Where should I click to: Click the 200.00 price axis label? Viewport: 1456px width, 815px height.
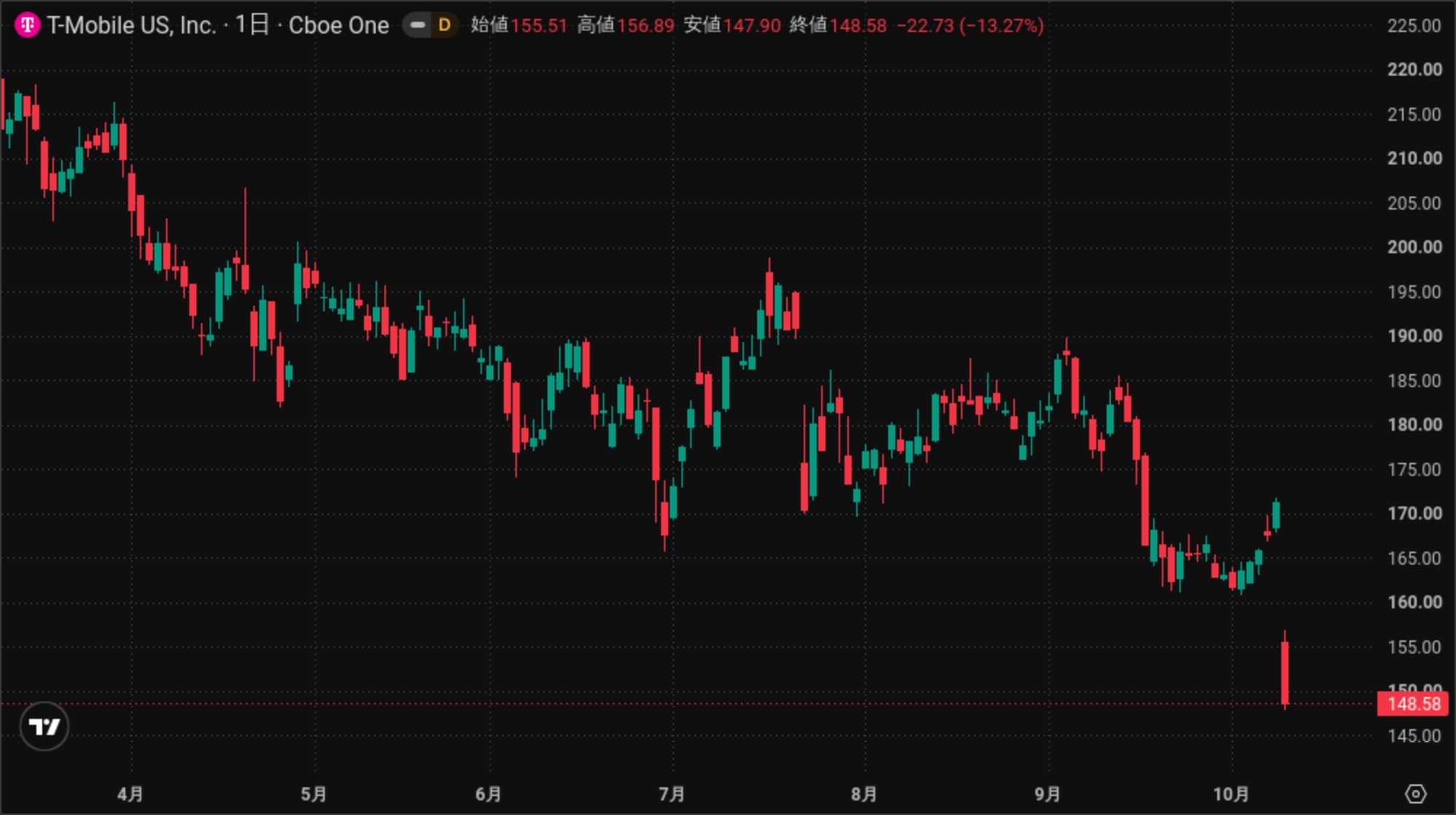coord(1414,247)
